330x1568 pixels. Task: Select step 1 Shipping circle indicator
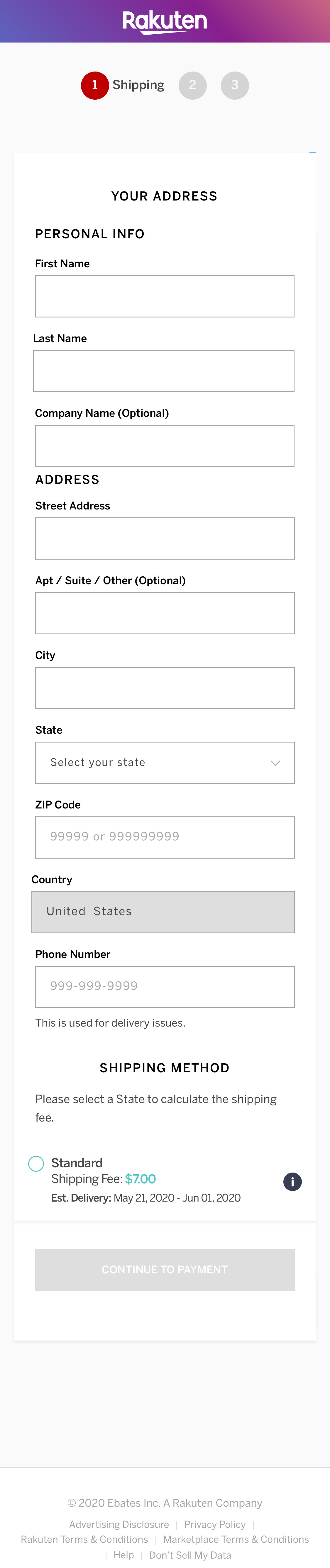(x=94, y=85)
